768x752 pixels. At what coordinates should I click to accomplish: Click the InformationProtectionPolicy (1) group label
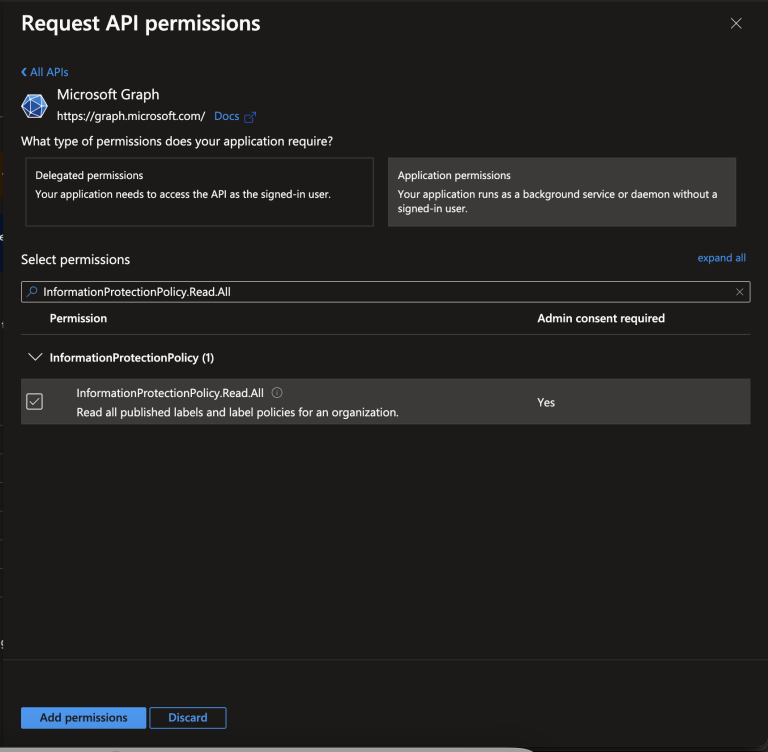pos(131,357)
